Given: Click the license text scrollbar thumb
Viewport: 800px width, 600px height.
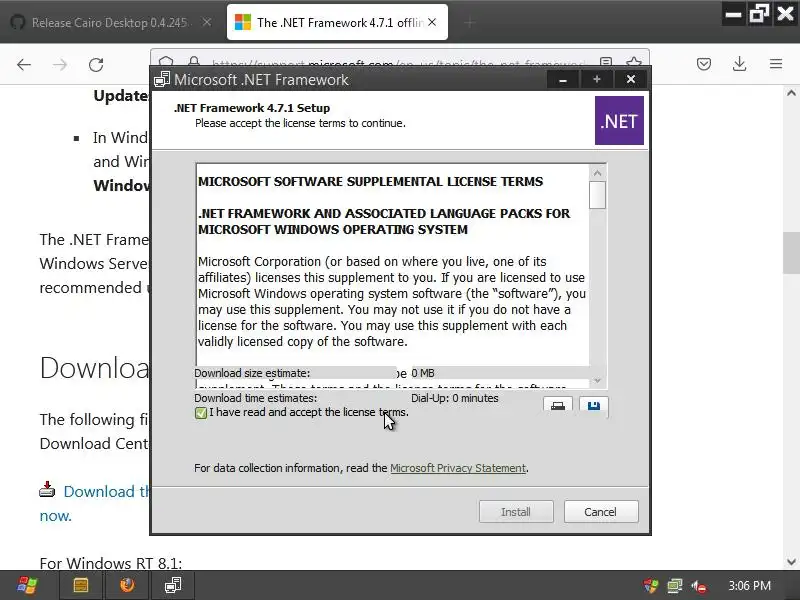Looking at the screenshot, I should pos(597,195).
